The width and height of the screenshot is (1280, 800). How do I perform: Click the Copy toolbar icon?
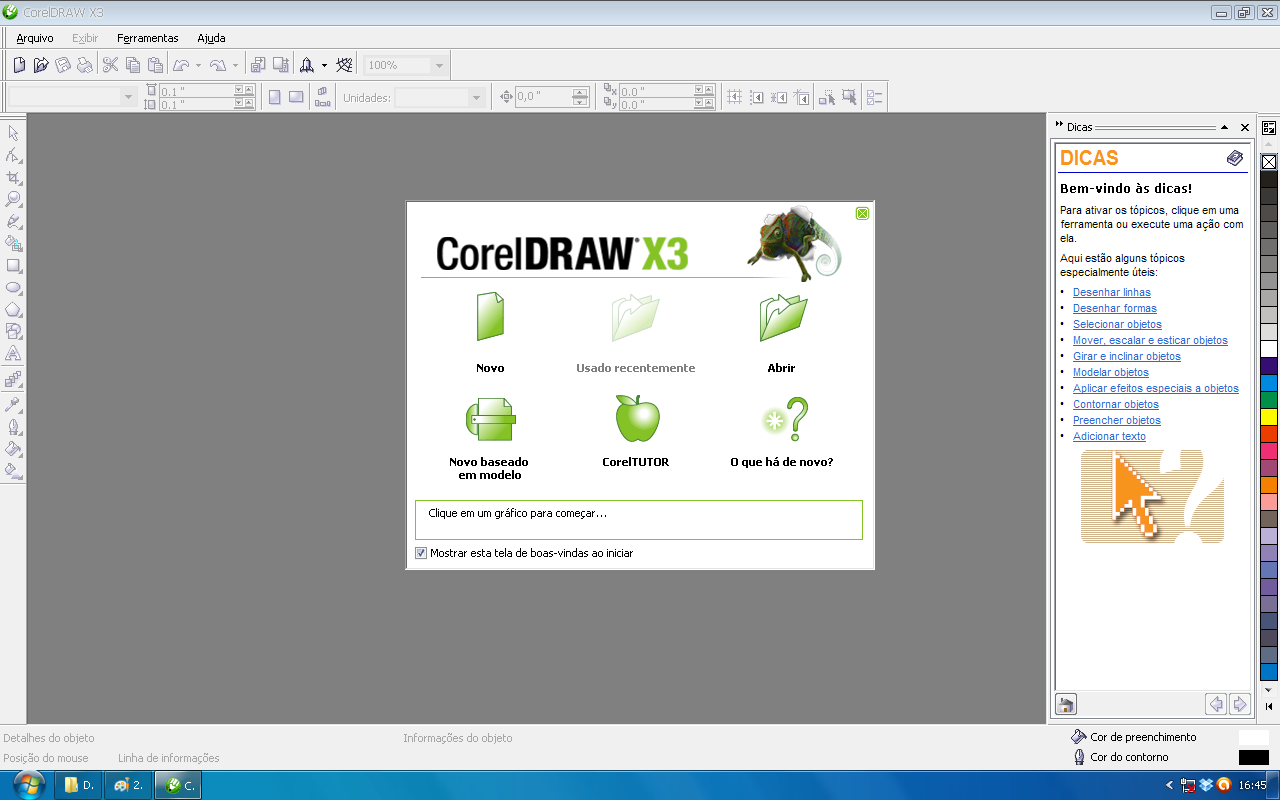tap(133, 65)
